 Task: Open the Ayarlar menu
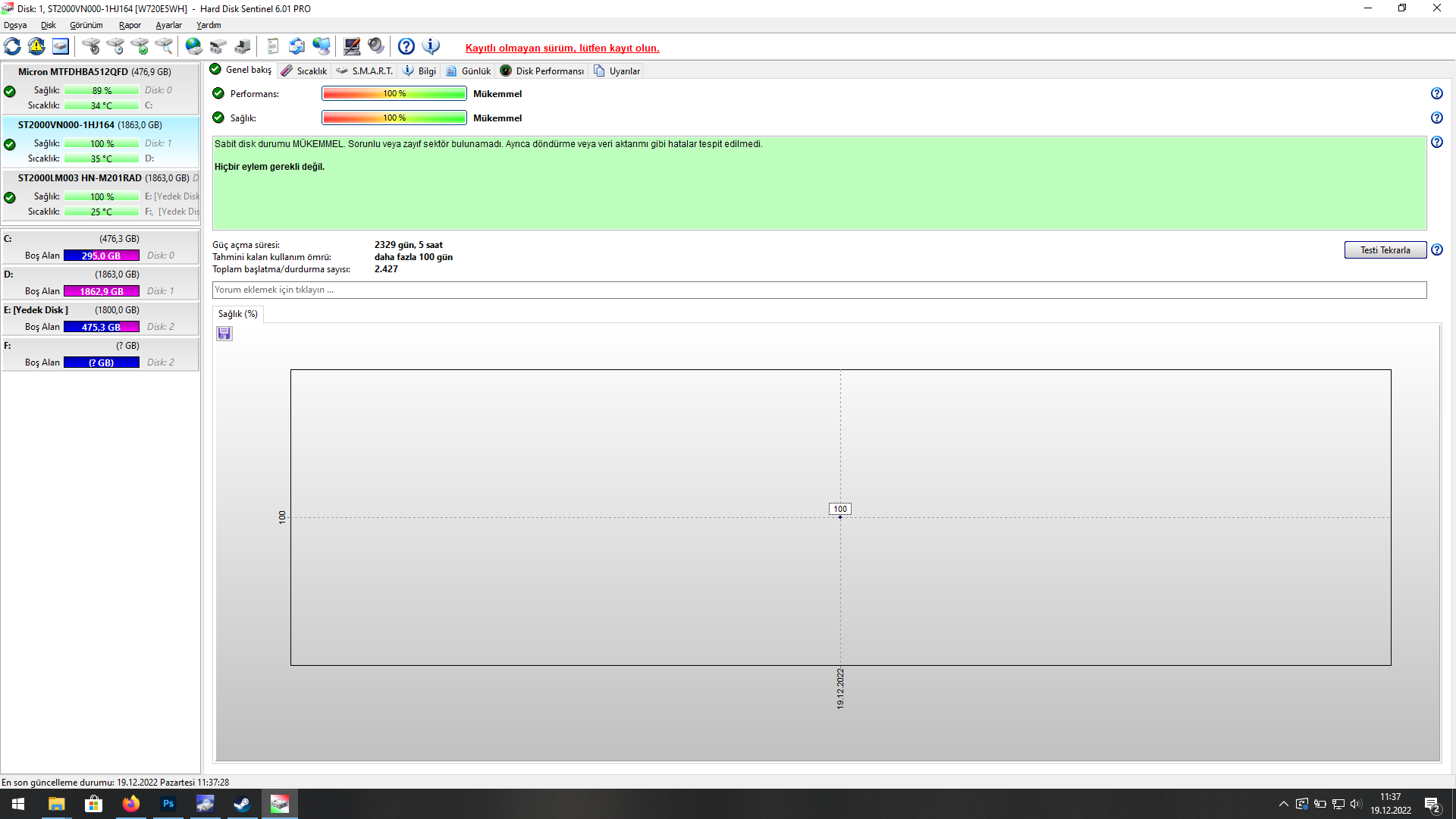(168, 25)
